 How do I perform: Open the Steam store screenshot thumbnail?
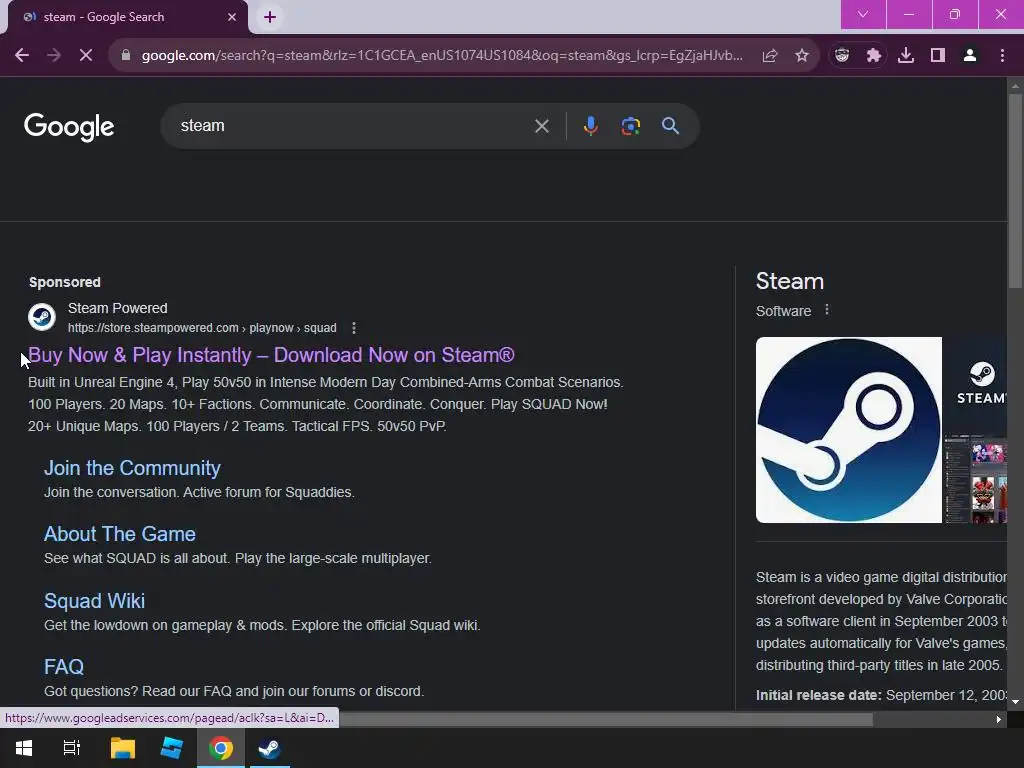(x=975, y=478)
